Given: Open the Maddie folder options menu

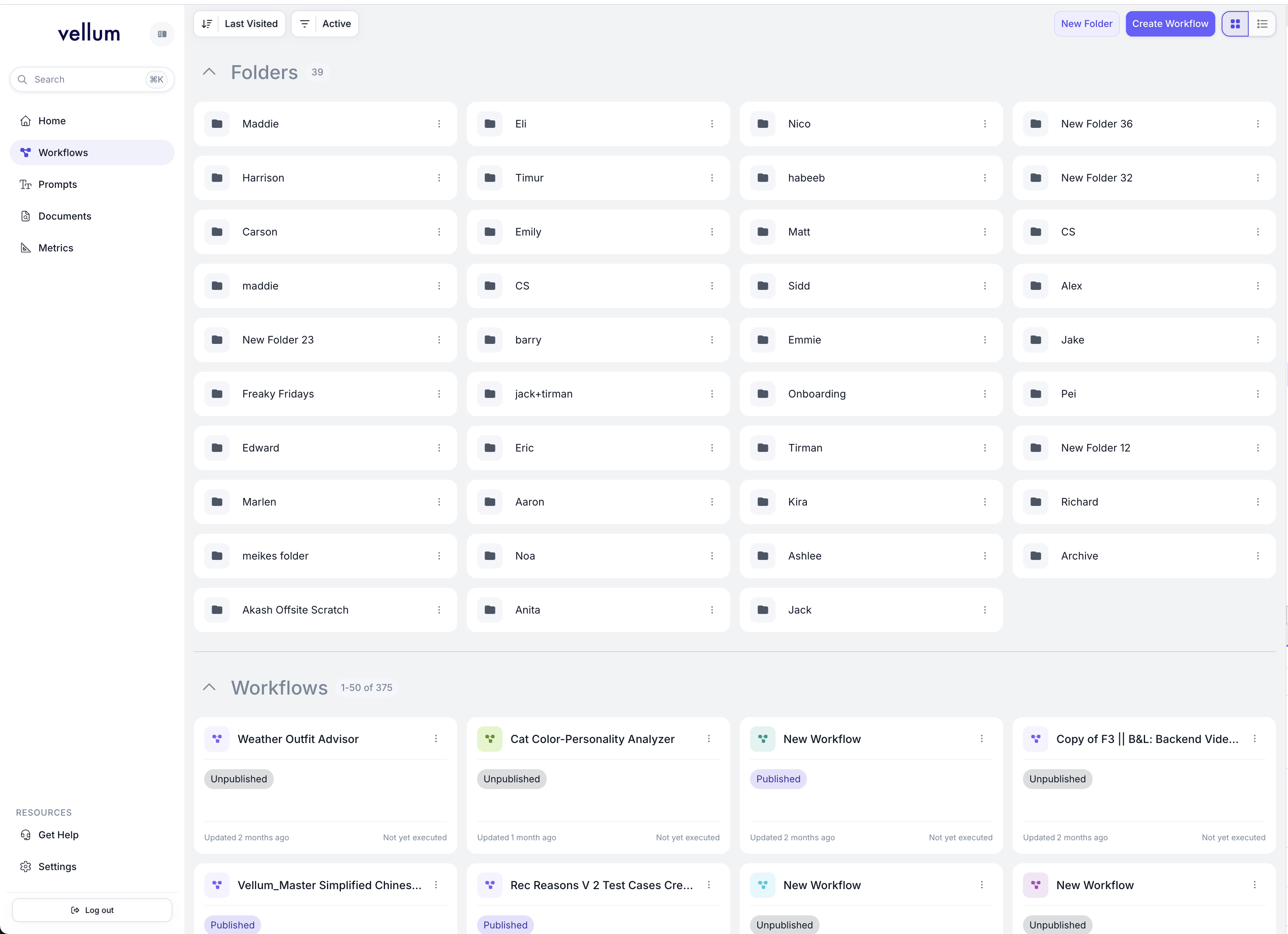Looking at the screenshot, I should pyautogui.click(x=439, y=124).
